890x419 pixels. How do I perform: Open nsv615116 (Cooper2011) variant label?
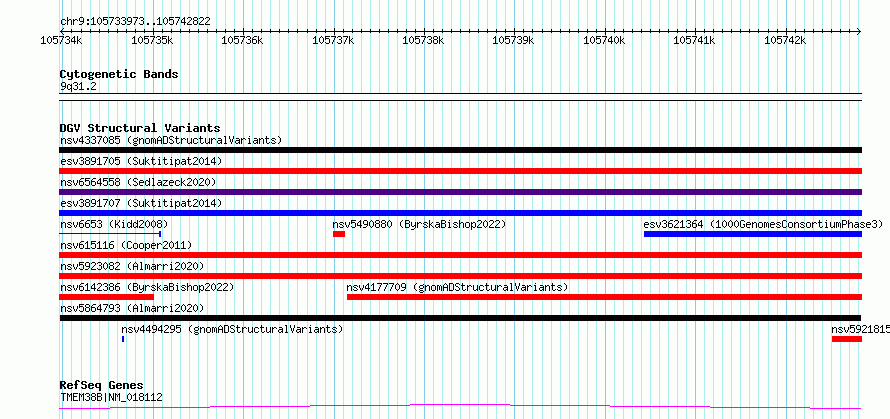click(126, 245)
